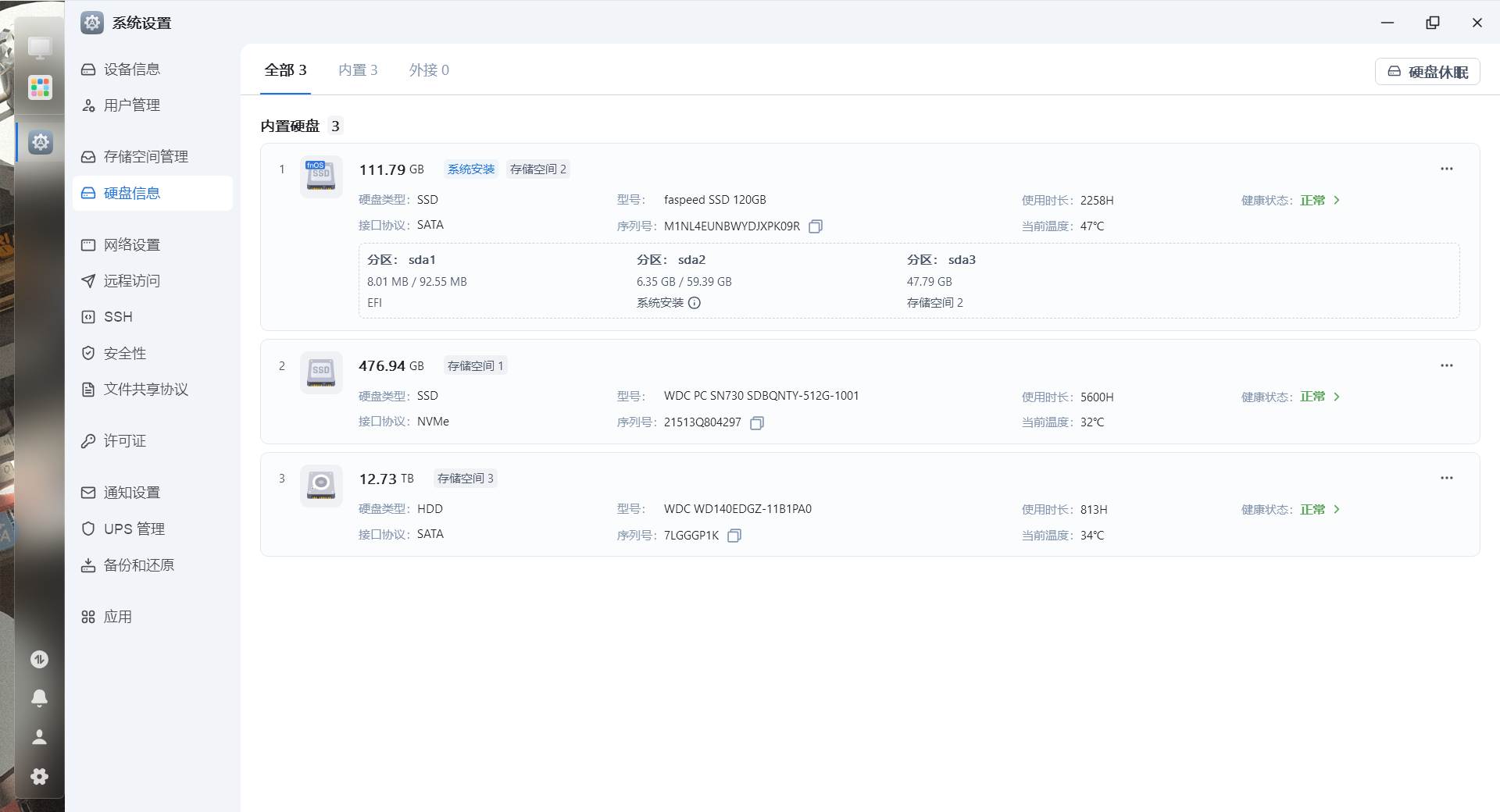This screenshot has height=812, width=1500.
Task: Click the fnOS SSD disk icon
Action: coord(321,176)
